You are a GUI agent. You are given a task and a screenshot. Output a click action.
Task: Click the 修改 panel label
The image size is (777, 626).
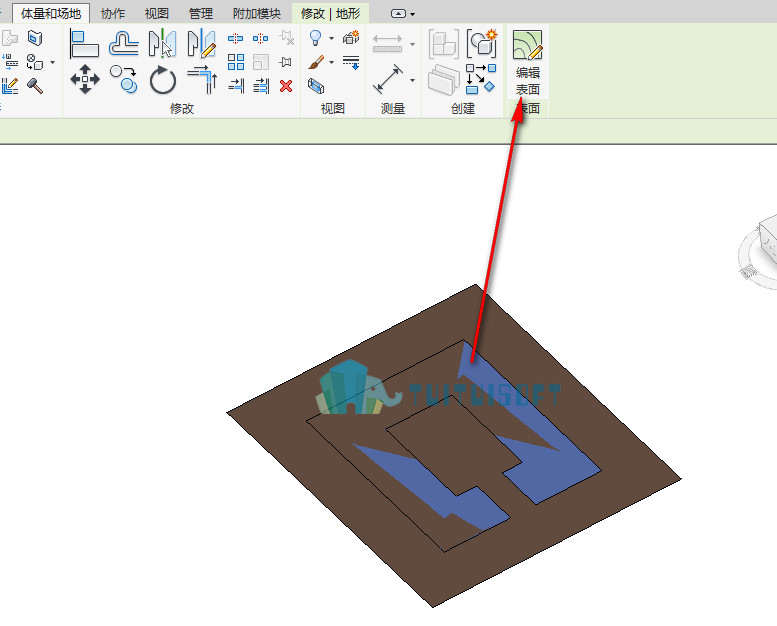(181, 109)
